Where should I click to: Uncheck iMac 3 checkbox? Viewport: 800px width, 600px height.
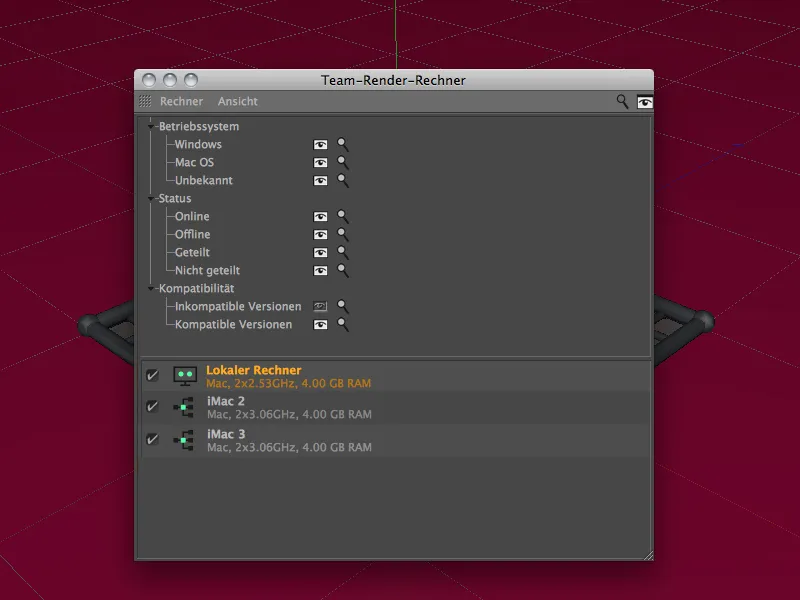pyautogui.click(x=152, y=439)
